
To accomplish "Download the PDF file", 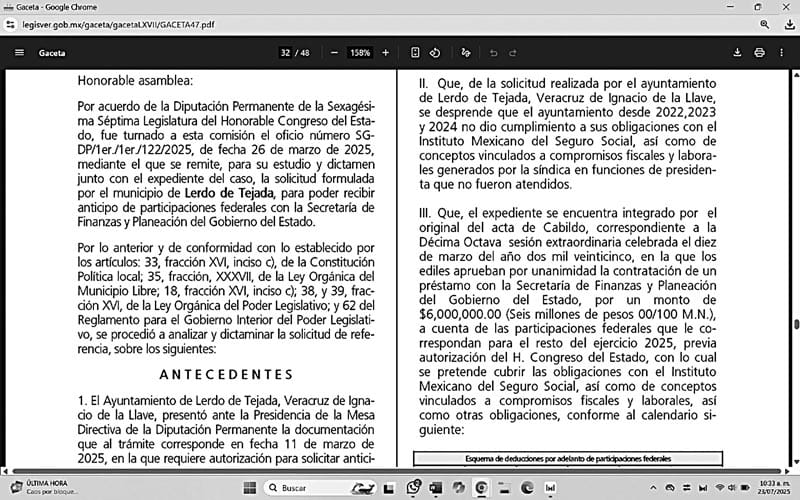I will (738, 52).
